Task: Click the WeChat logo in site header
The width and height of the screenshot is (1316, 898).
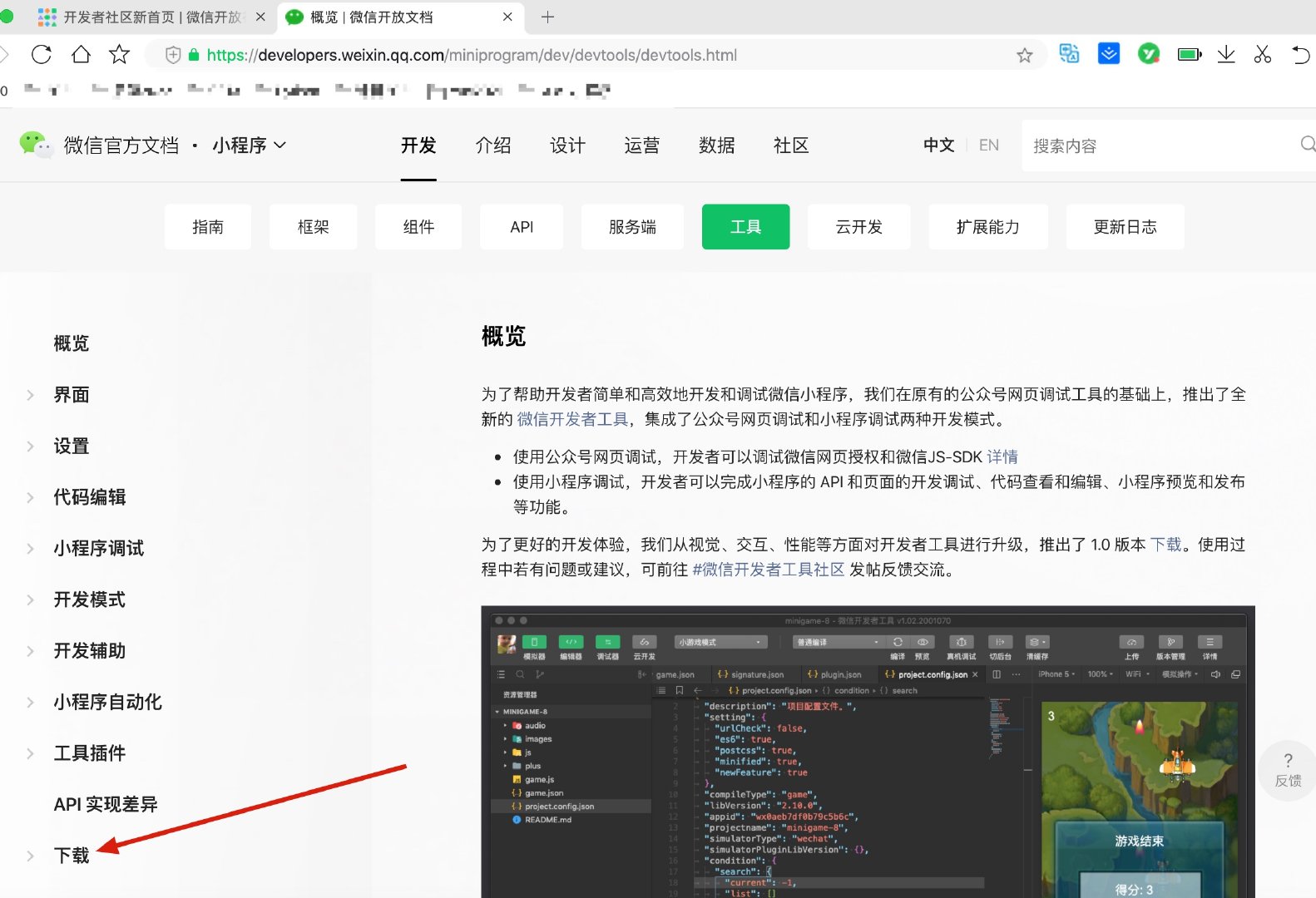Action: click(x=36, y=145)
